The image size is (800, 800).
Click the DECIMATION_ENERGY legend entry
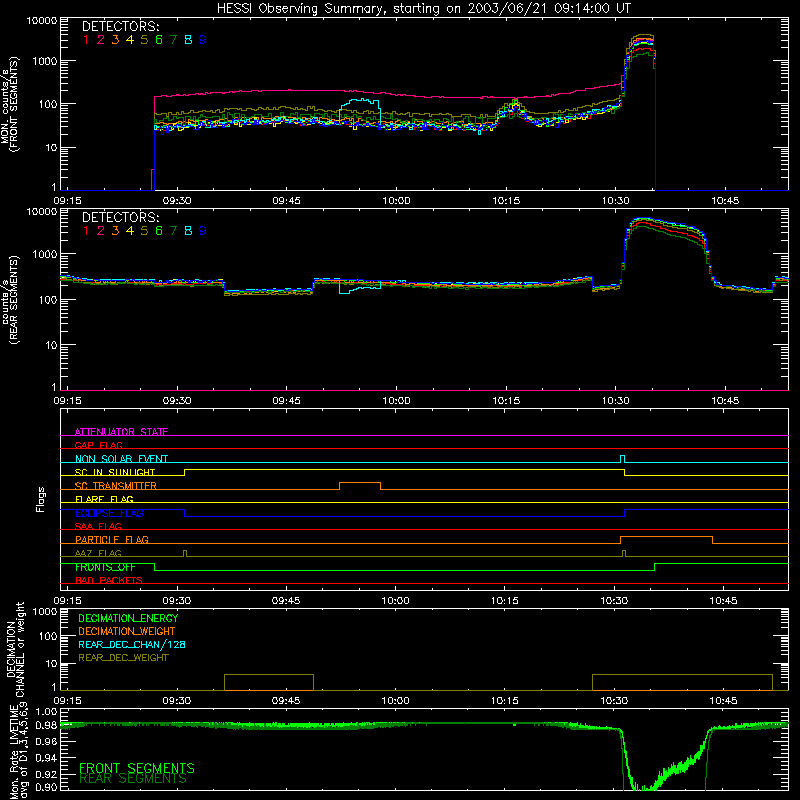pos(128,618)
